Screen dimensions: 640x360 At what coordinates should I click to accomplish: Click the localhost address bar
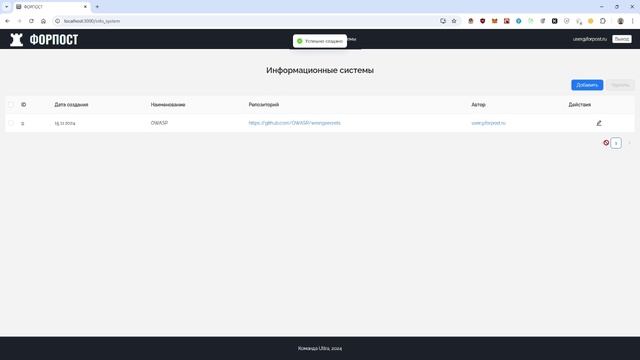pos(245,21)
